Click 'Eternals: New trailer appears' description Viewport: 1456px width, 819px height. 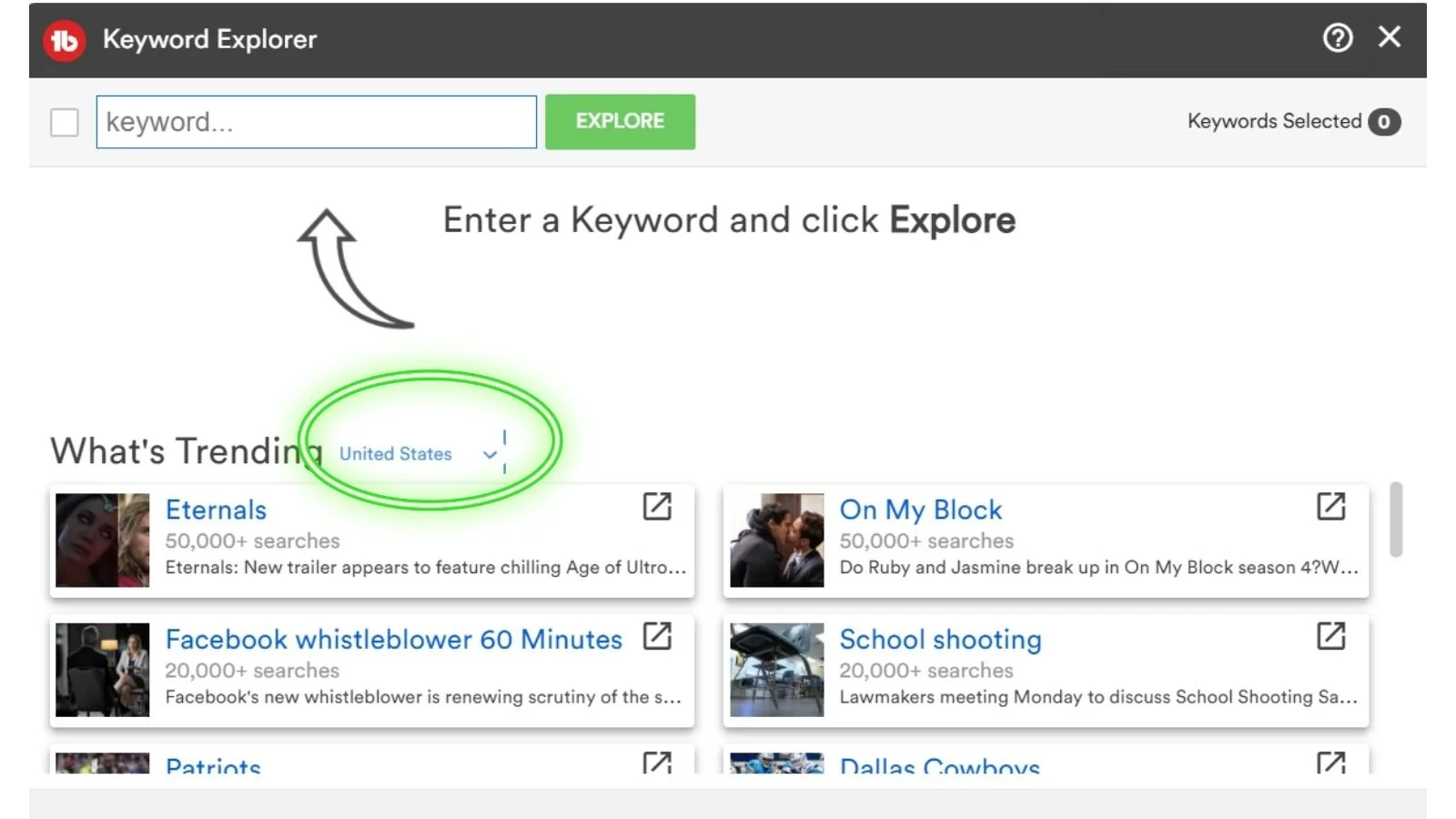coord(425,568)
